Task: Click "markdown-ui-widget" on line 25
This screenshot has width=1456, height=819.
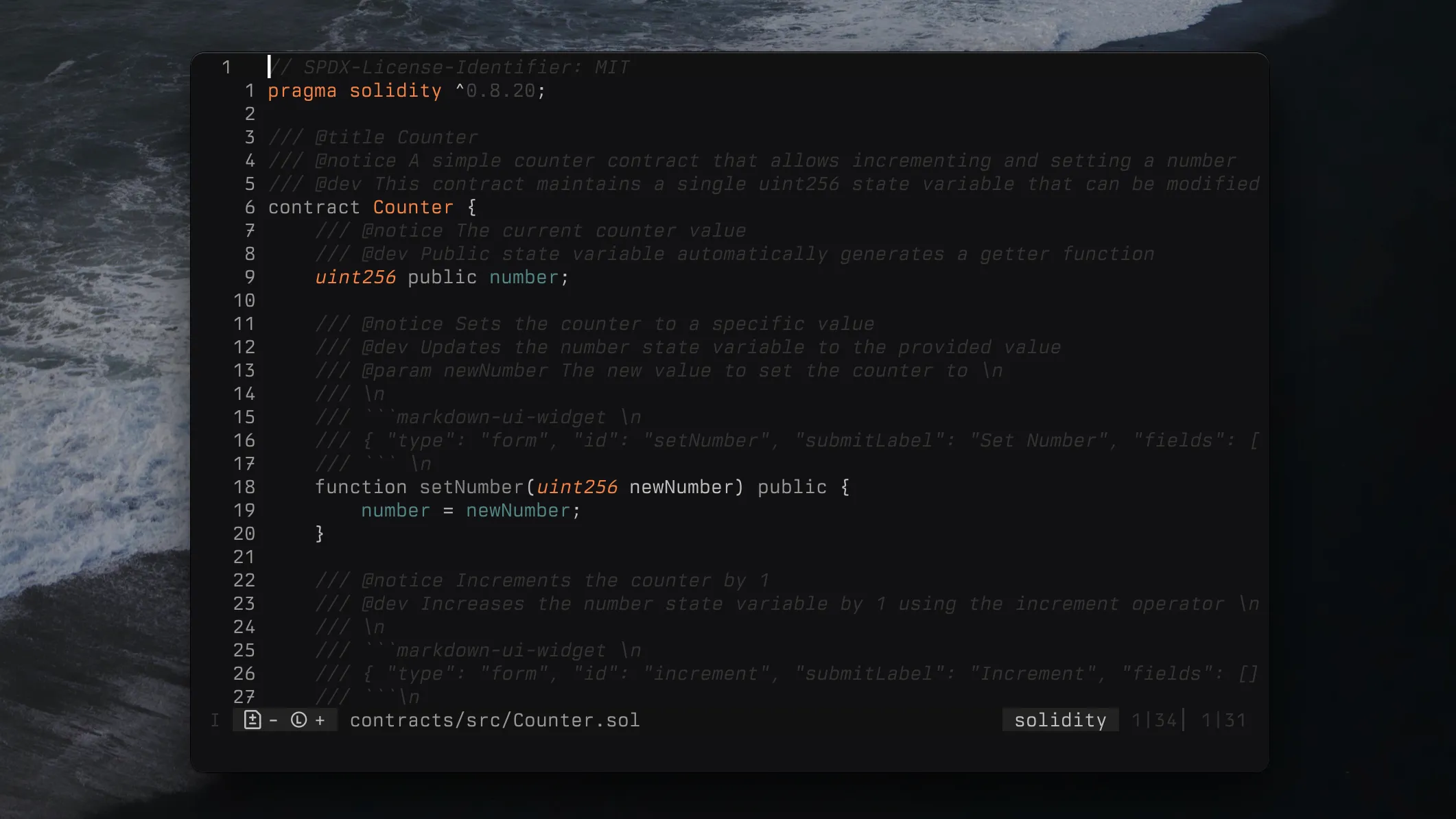Action: (501, 650)
